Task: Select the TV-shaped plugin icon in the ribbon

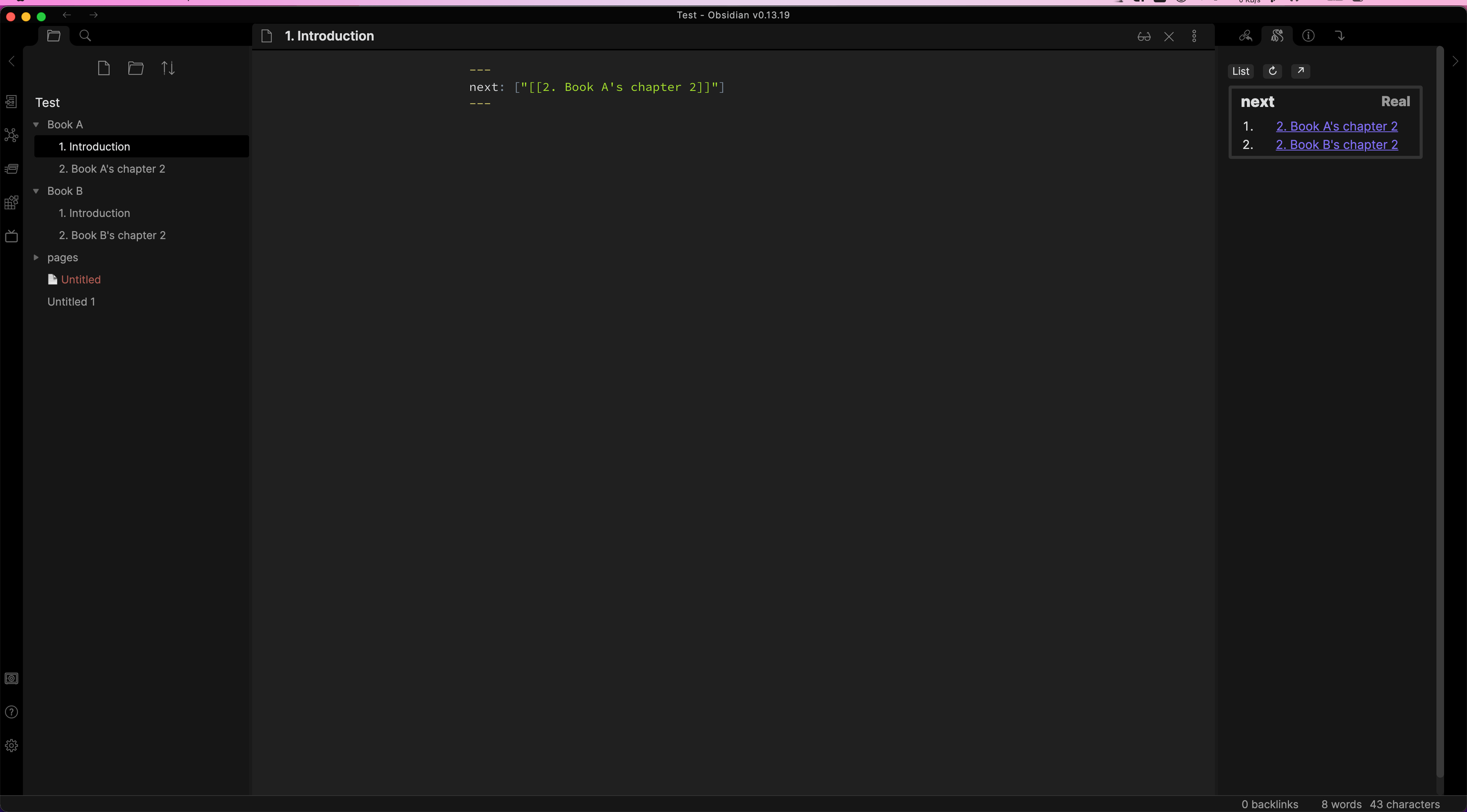Action: click(11, 236)
